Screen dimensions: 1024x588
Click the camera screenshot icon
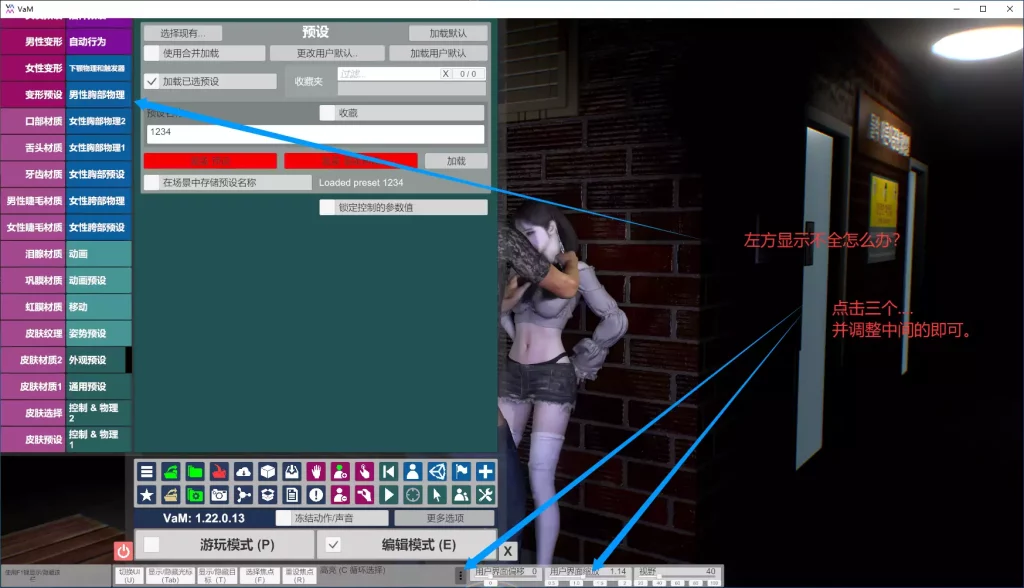pyautogui.click(x=219, y=494)
